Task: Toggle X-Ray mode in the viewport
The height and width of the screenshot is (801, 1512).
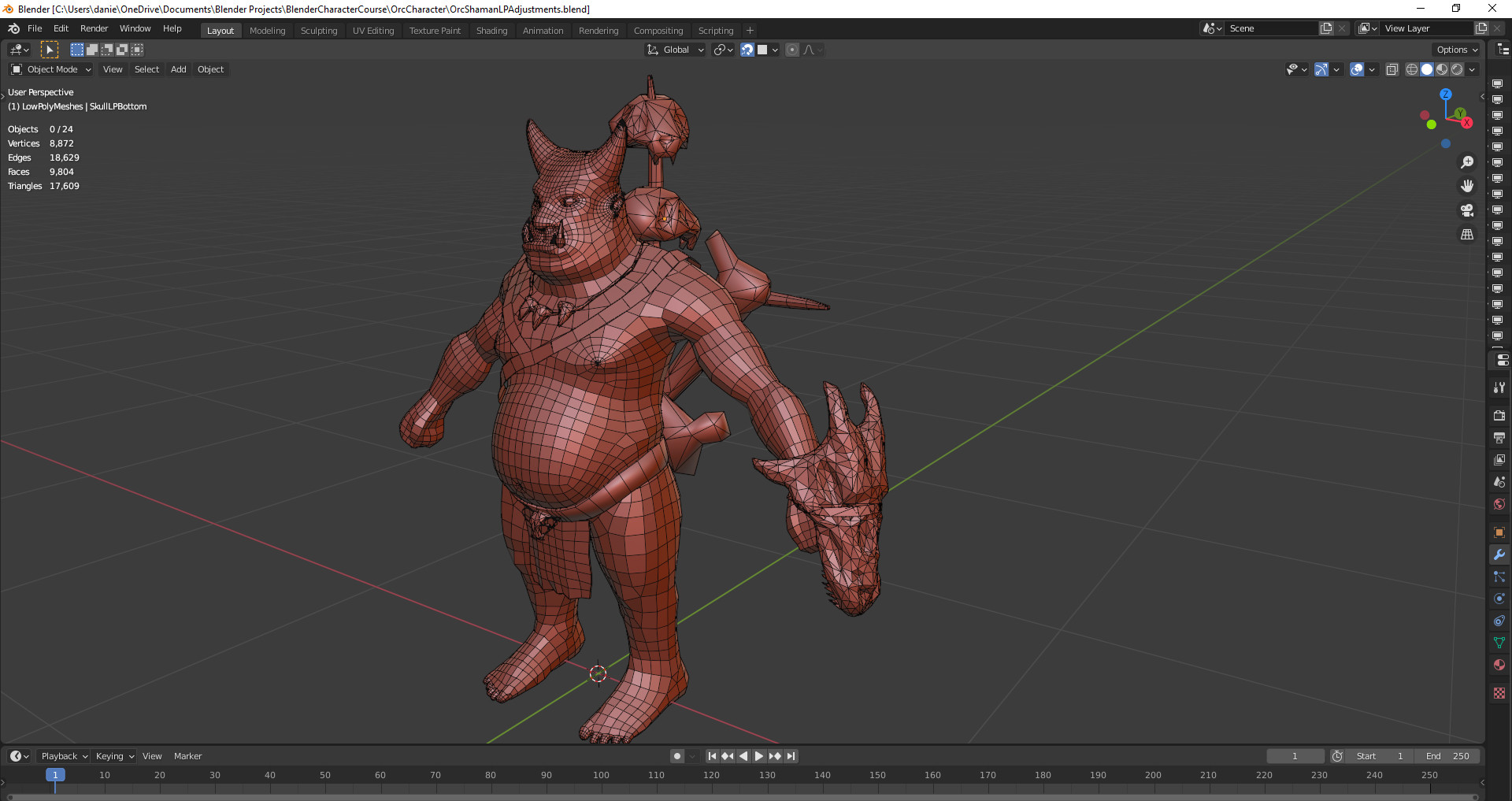Action: pyautogui.click(x=1392, y=69)
